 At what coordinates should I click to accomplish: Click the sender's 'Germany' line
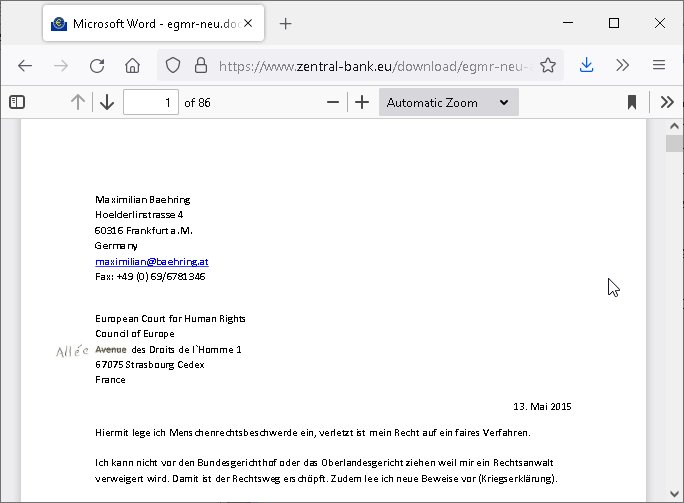point(116,246)
